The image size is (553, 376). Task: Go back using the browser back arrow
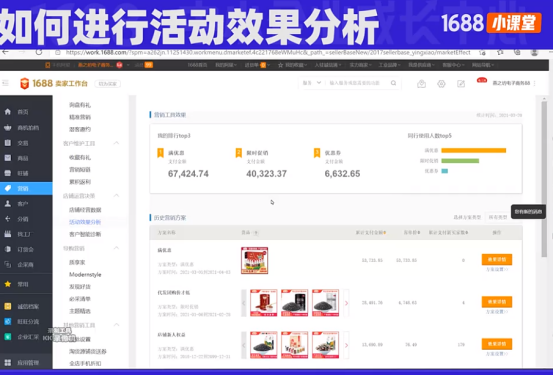click(5, 52)
